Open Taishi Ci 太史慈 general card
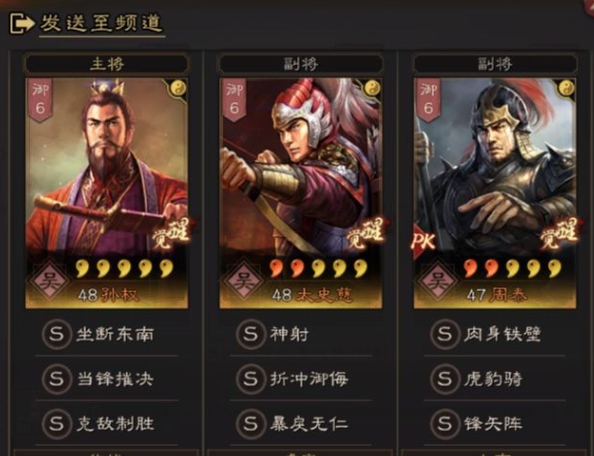Viewport: 594px width, 456px height. pyautogui.click(x=301, y=193)
